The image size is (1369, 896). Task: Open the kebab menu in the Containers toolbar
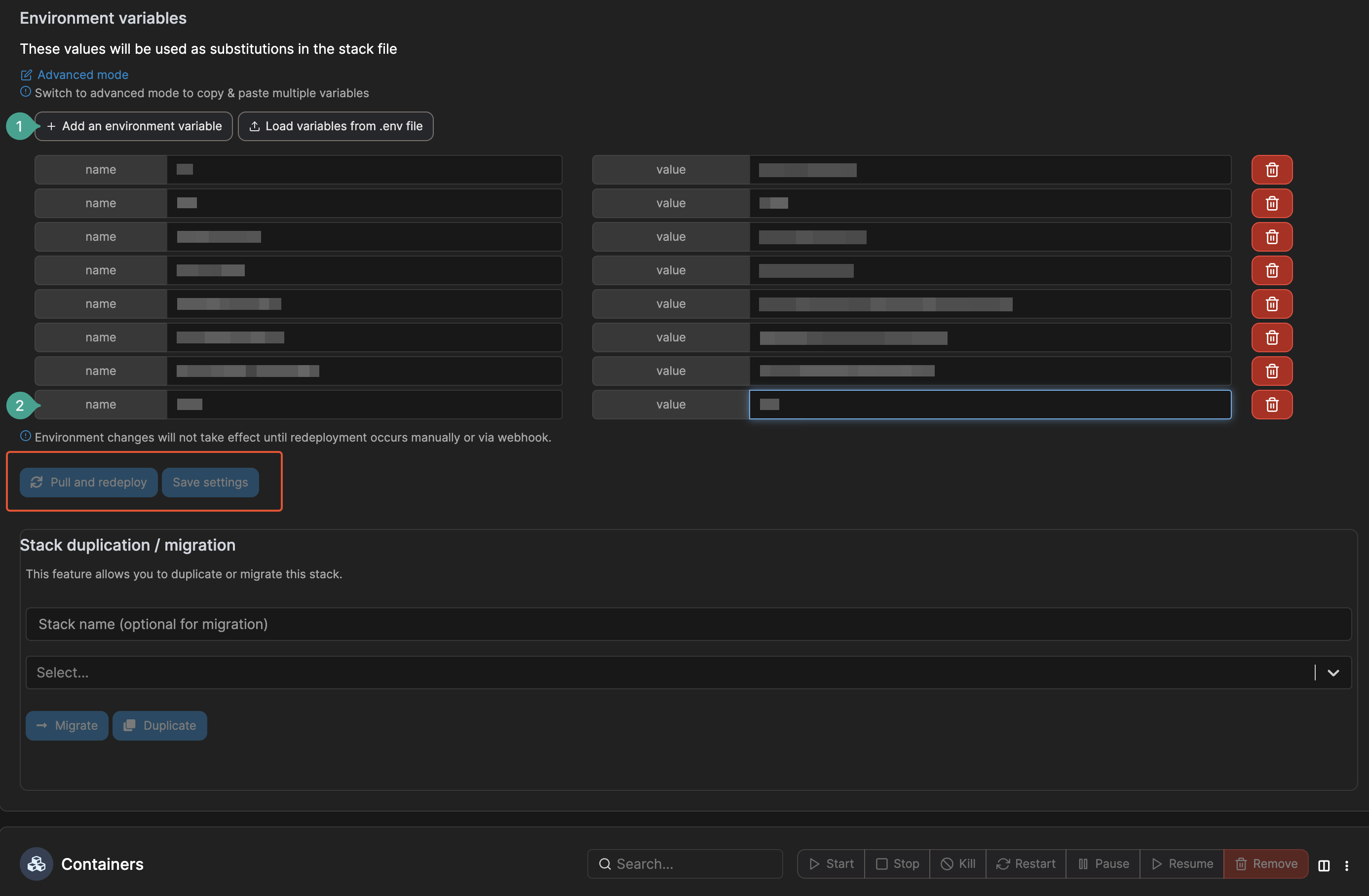point(1348,864)
